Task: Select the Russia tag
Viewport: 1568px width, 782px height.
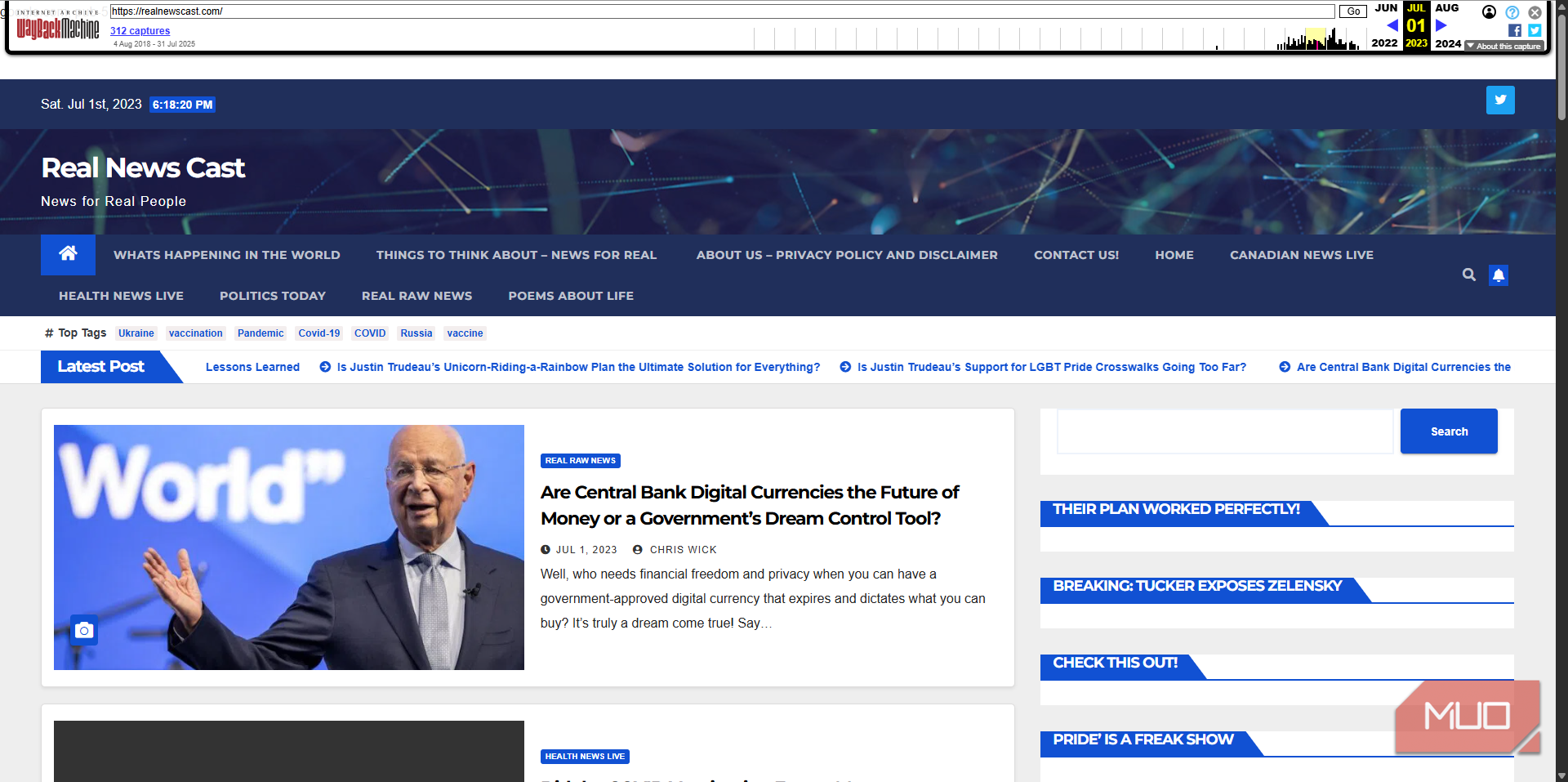Action: [416, 333]
